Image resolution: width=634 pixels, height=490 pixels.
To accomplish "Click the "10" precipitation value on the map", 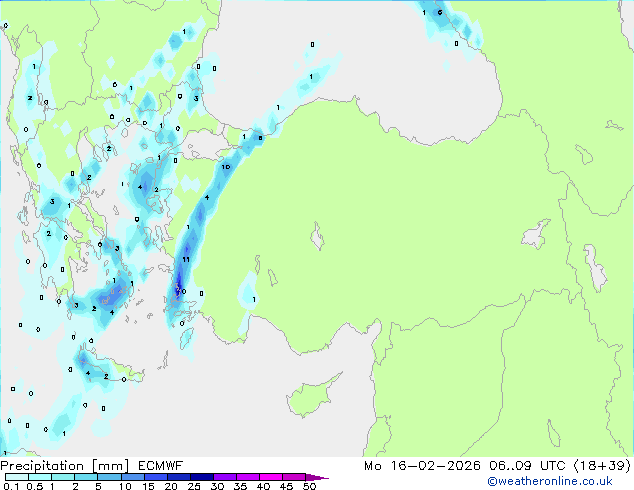I will 226,167.
